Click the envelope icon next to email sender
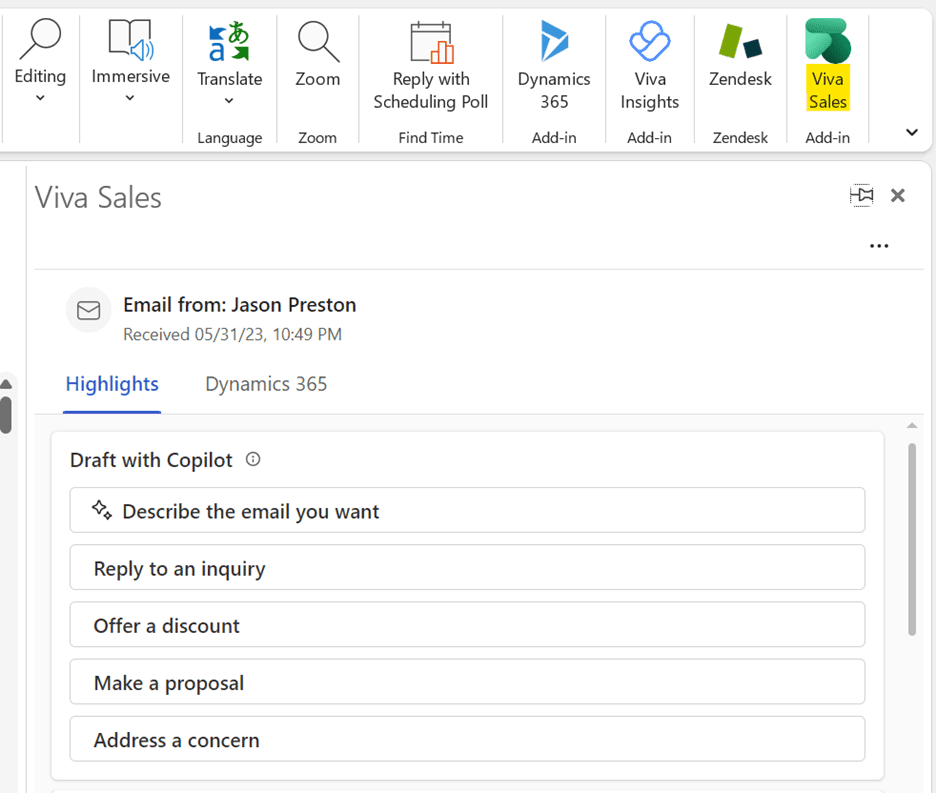Screen dimensions: 936x793 click(x=88, y=311)
